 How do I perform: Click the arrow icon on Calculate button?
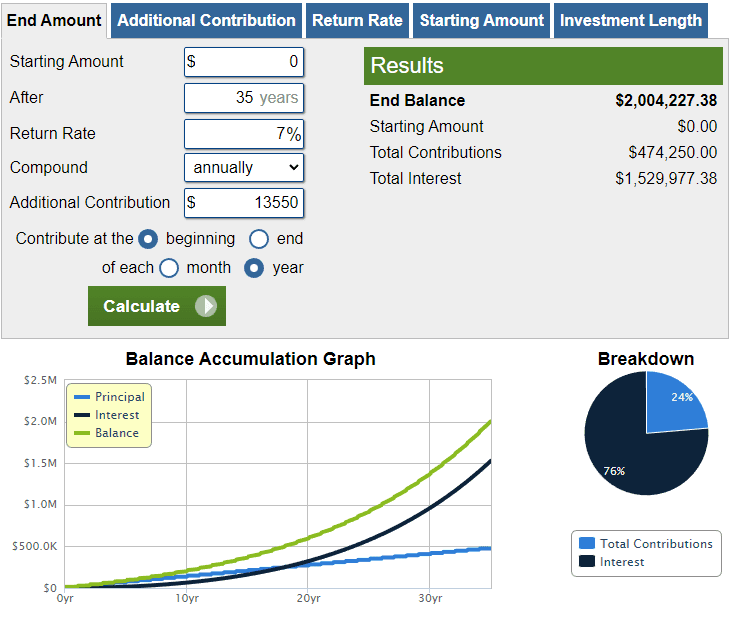206,306
